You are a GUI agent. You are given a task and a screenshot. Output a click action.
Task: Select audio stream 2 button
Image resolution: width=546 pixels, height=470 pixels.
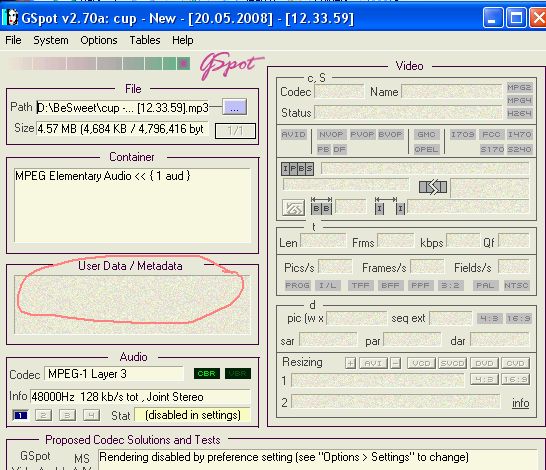[x=44, y=415]
